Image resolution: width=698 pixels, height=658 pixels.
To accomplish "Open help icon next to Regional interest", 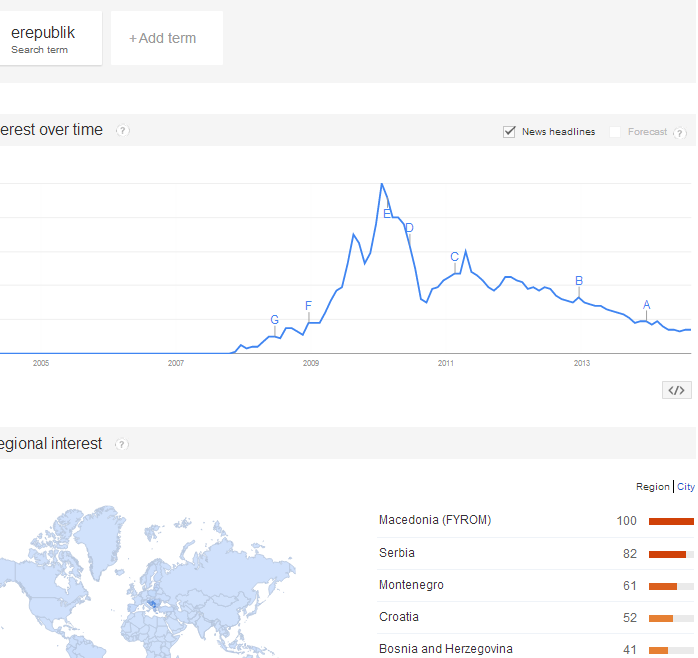I will pos(122,444).
